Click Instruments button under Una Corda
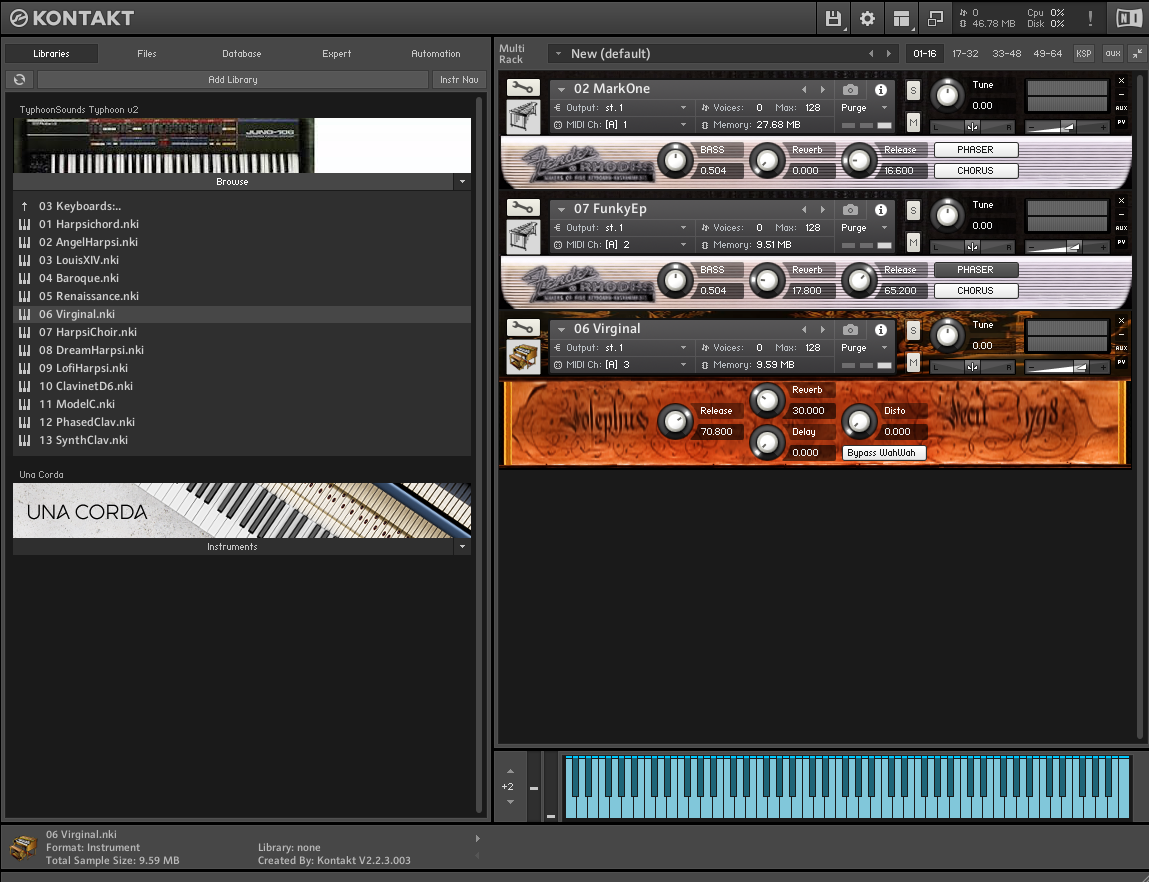Screen dimensions: 1149x882 tap(233, 546)
